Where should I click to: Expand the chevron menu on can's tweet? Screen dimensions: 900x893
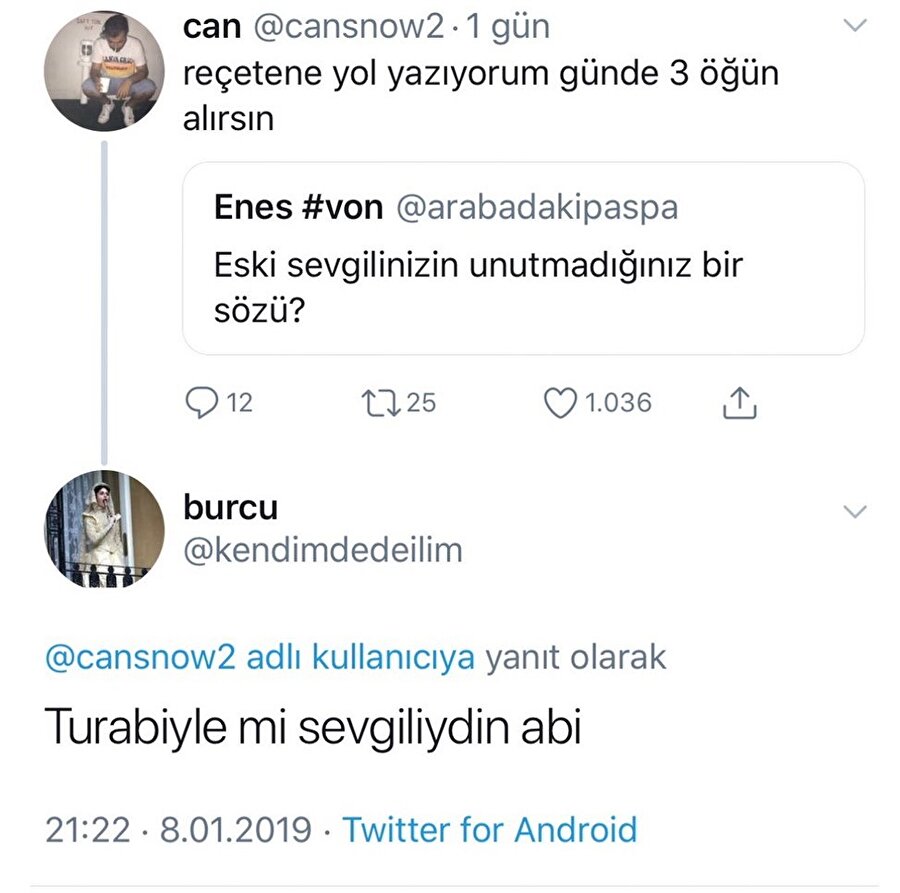coord(856,27)
